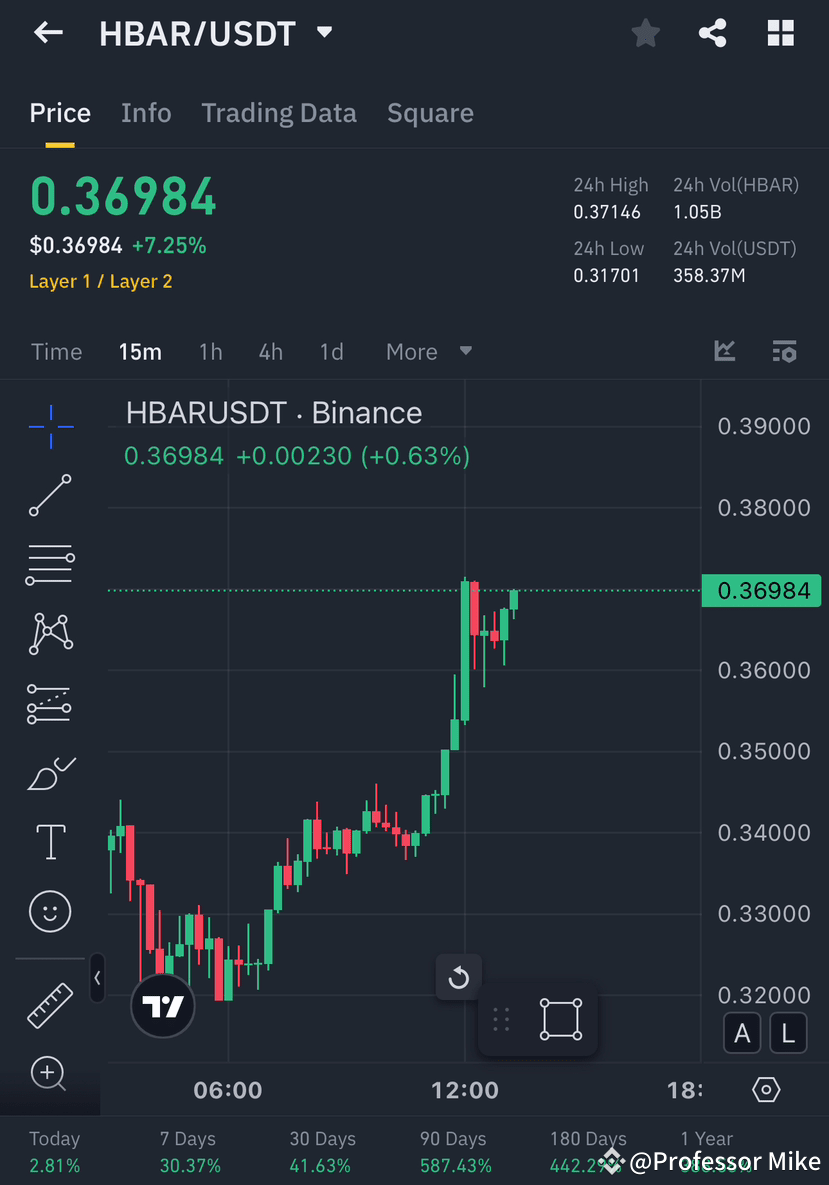The height and width of the screenshot is (1185, 829).
Task: Select the crosshair cursor tool
Action: (x=50, y=427)
